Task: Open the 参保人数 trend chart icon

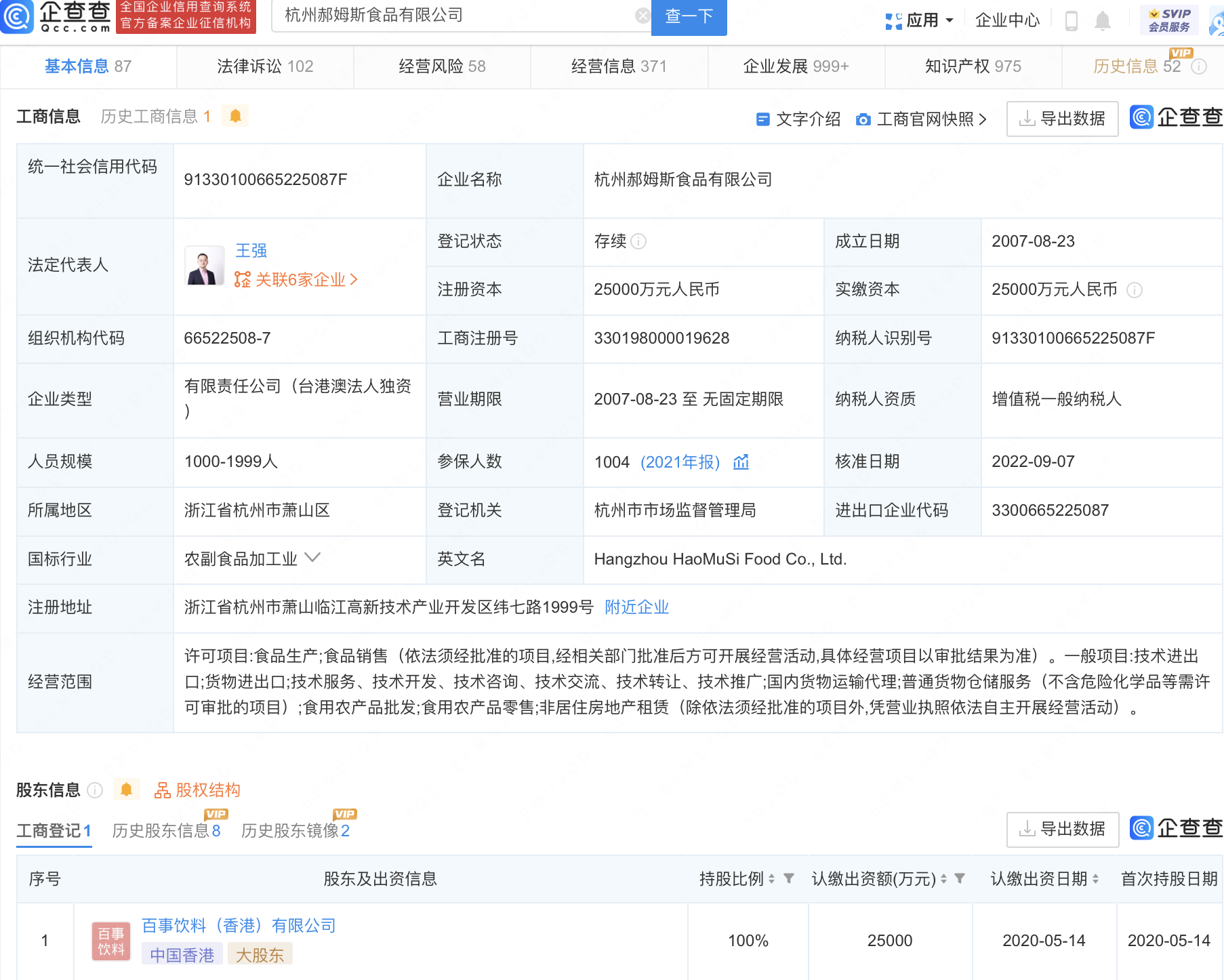Action: click(x=741, y=462)
